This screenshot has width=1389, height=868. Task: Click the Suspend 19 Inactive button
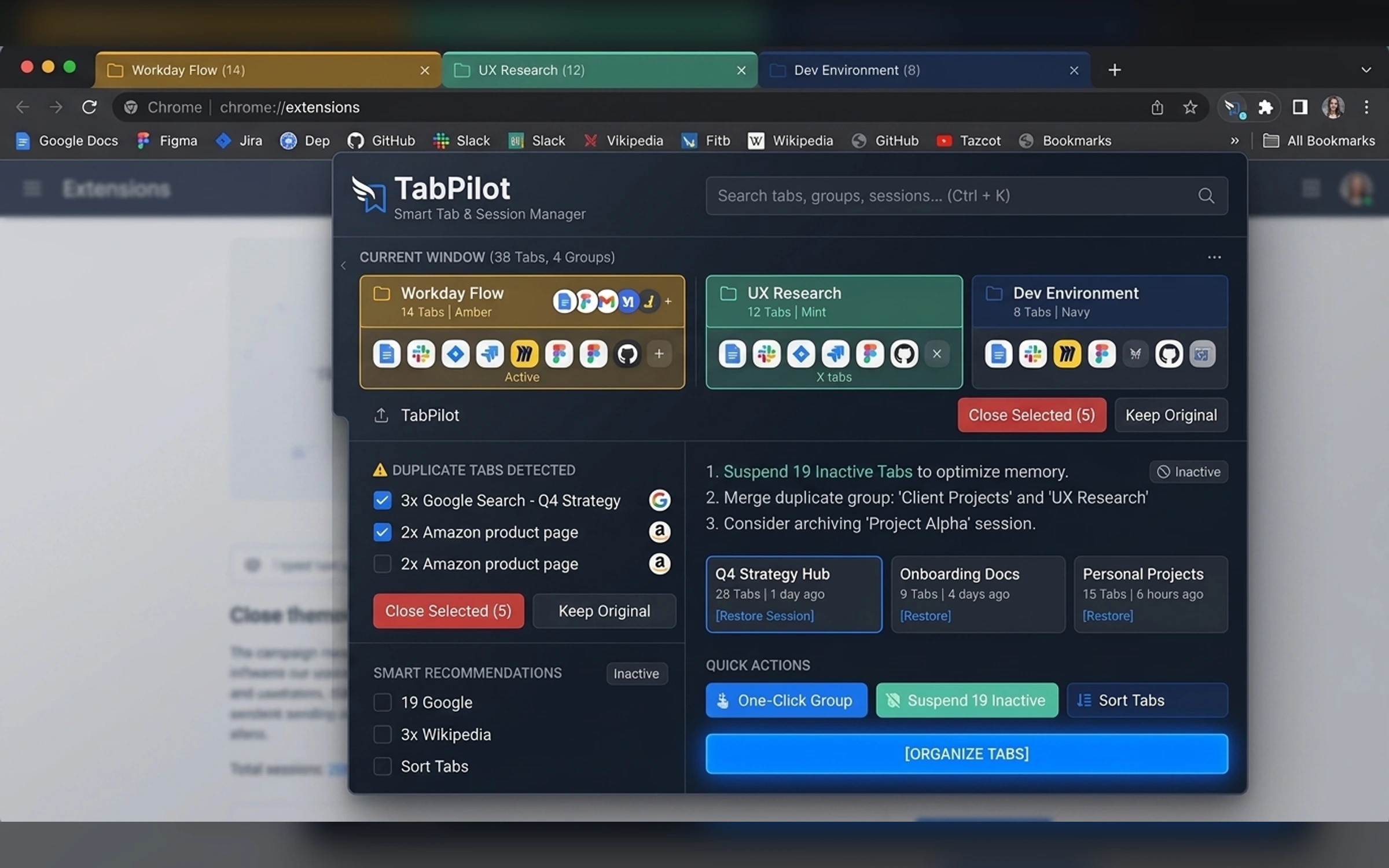click(967, 700)
